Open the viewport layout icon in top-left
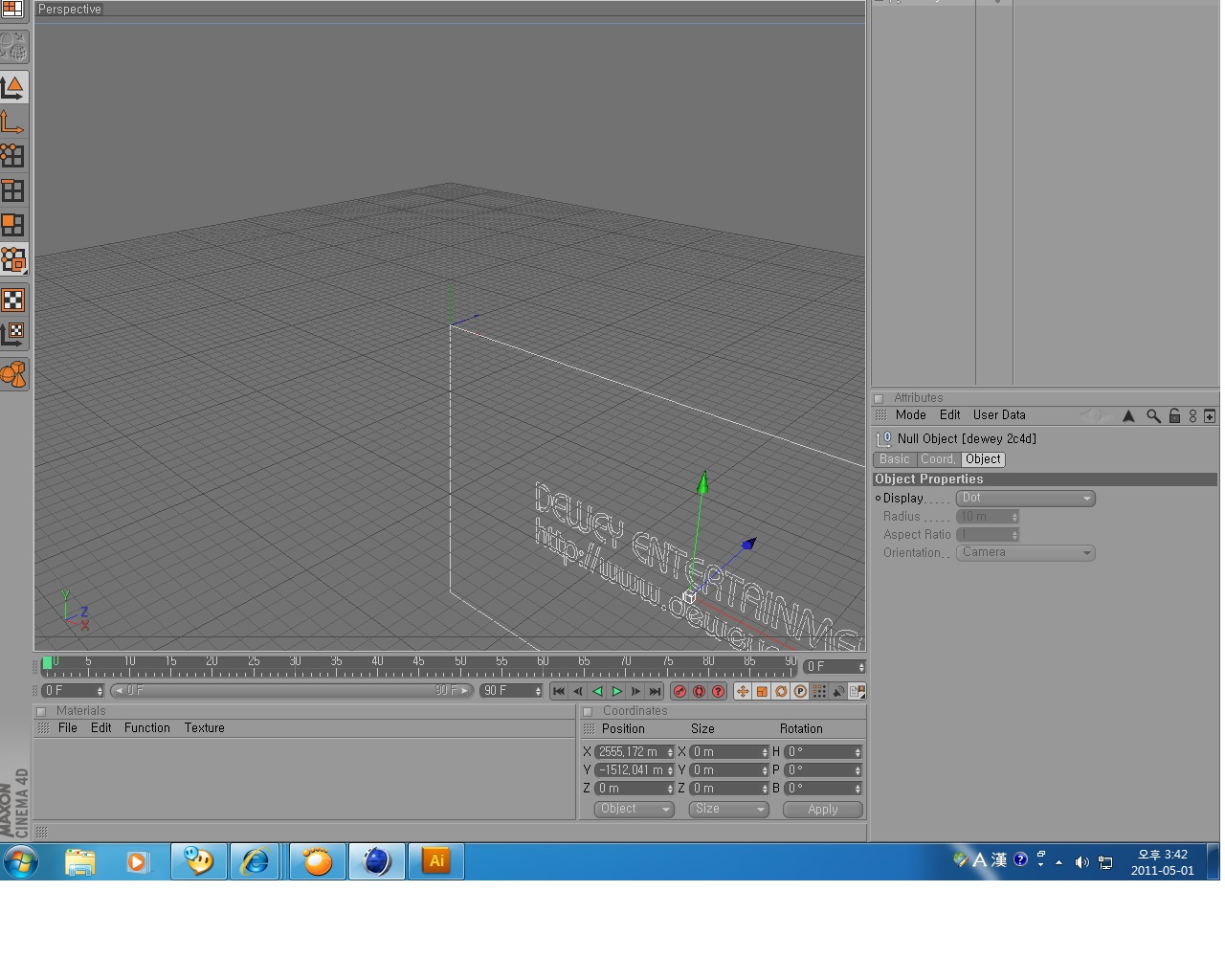This screenshot has width=1225, height=980. (x=12, y=10)
